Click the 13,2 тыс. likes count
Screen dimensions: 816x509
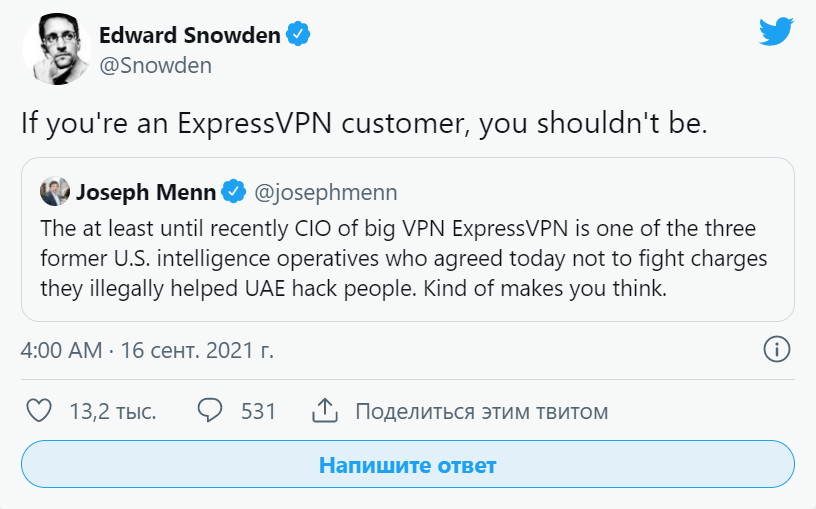coord(112,411)
